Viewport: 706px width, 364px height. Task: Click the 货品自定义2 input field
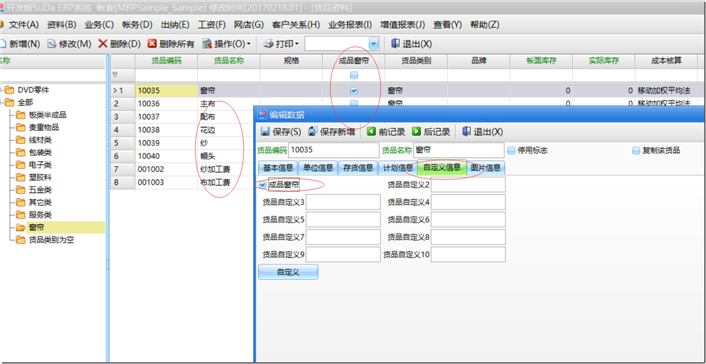(x=468, y=184)
